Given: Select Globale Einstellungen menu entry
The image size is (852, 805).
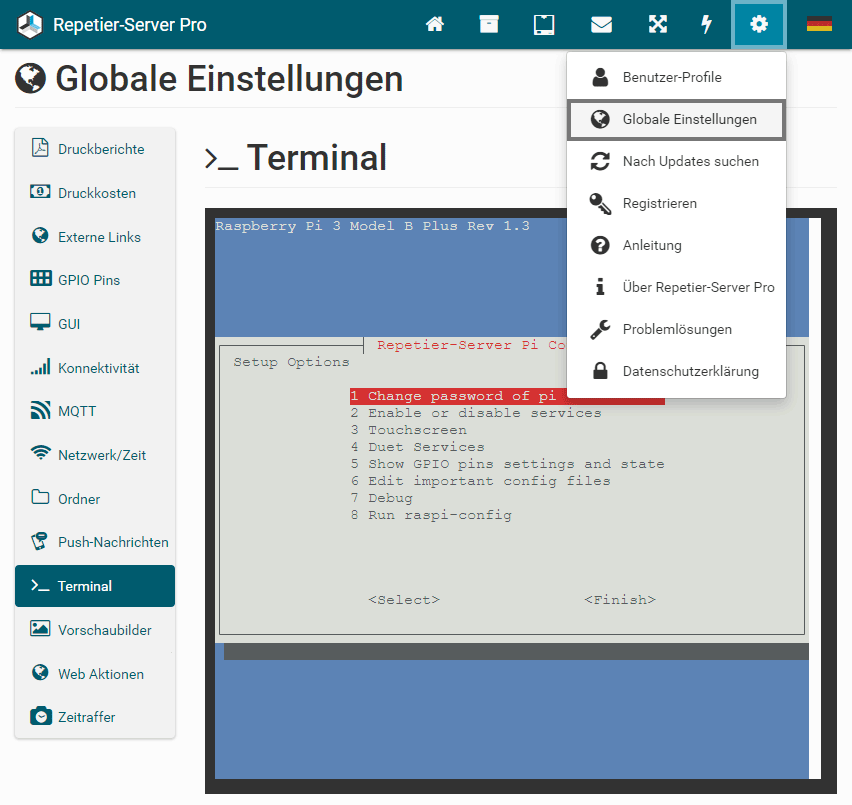Looking at the screenshot, I should (x=676, y=120).
